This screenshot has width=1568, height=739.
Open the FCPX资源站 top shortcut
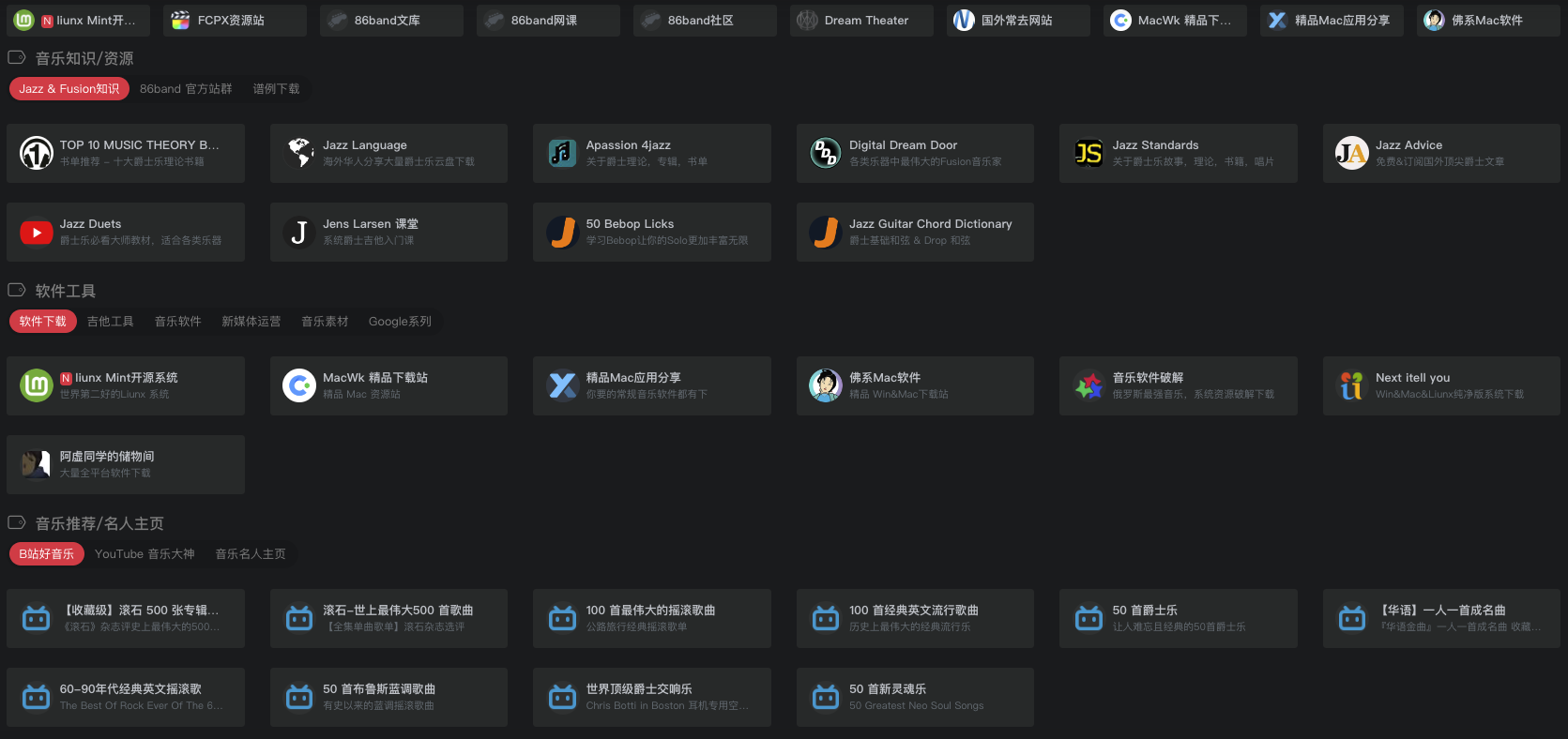point(235,21)
